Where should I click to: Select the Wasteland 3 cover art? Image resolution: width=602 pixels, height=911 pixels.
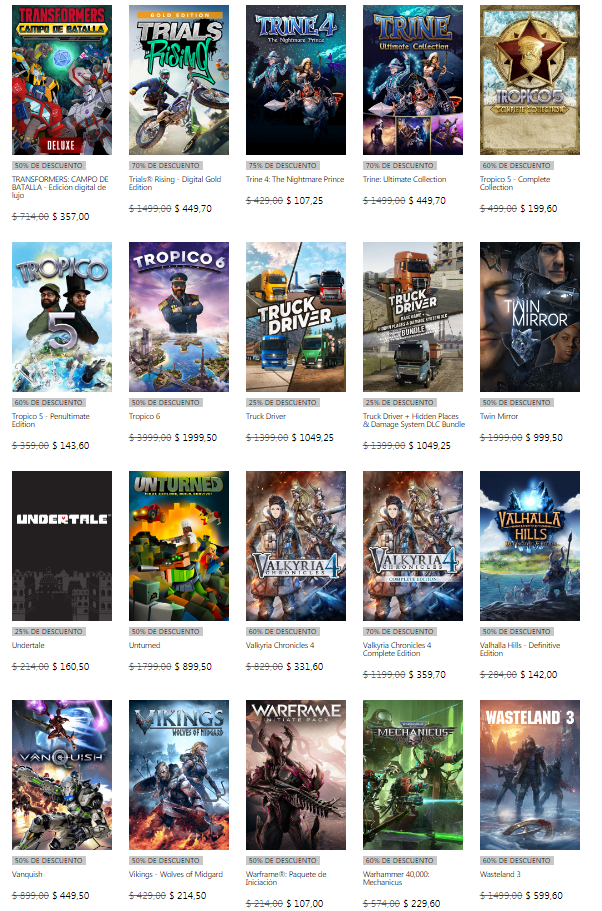[530, 775]
